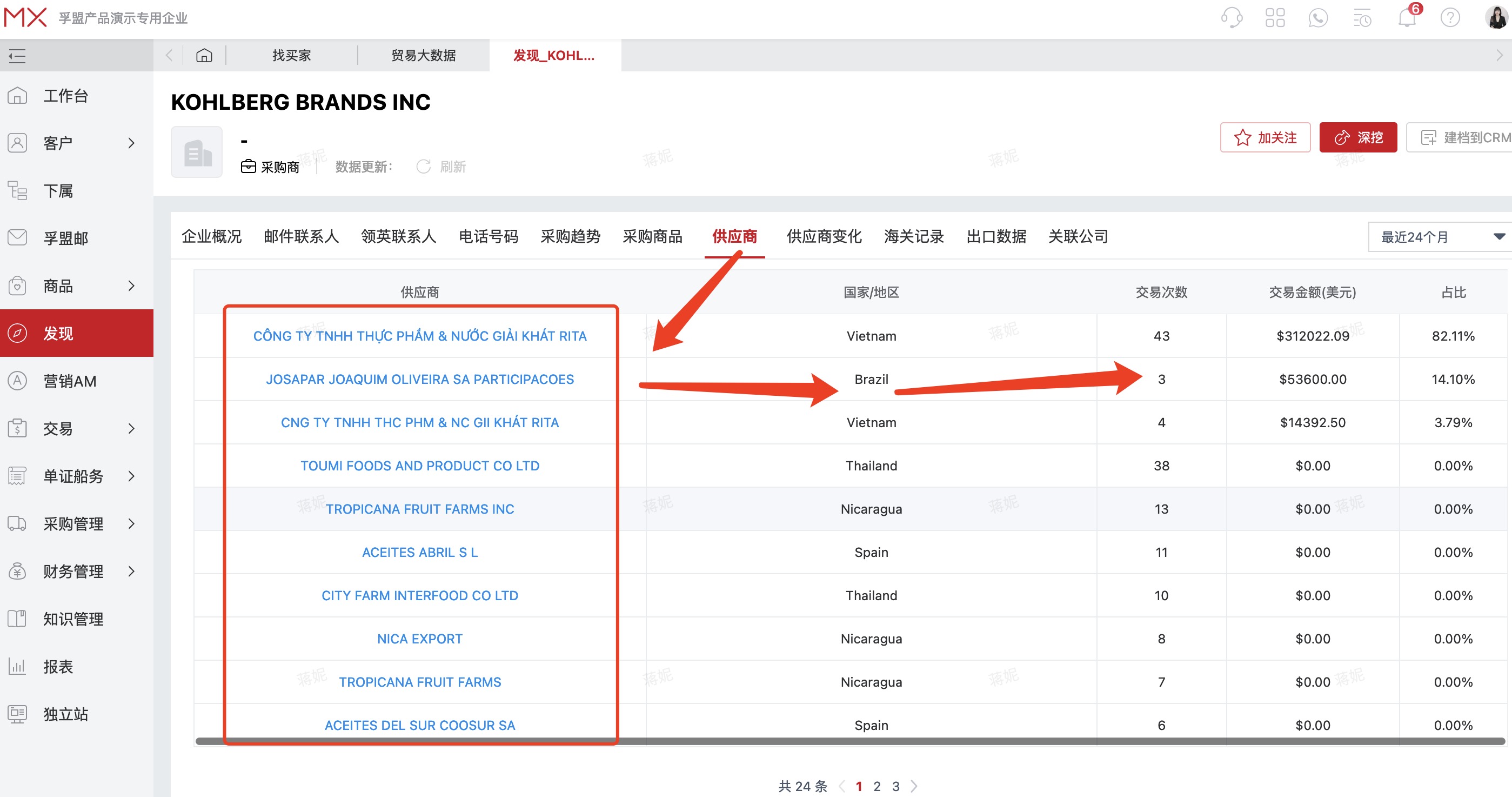
Task: Click the phone contact icon in header
Action: point(1317,18)
